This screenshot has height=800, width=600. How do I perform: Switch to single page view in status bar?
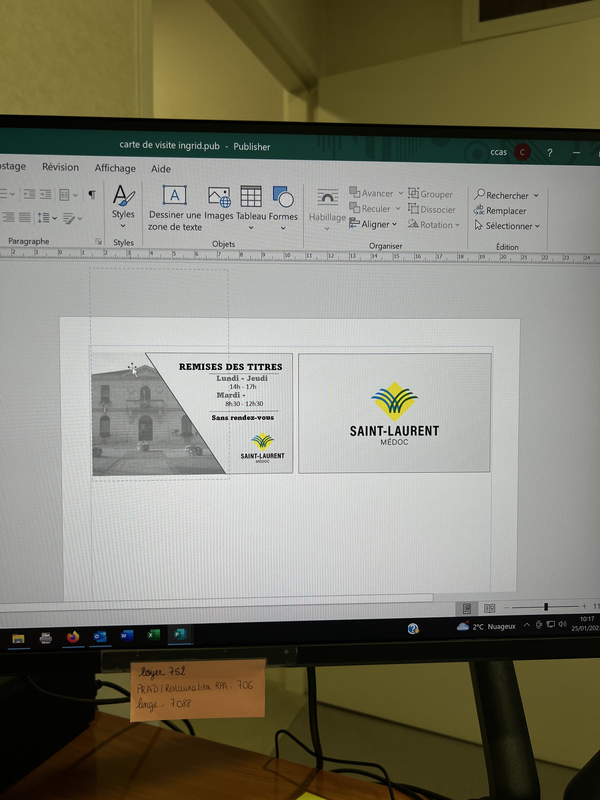point(467,608)
